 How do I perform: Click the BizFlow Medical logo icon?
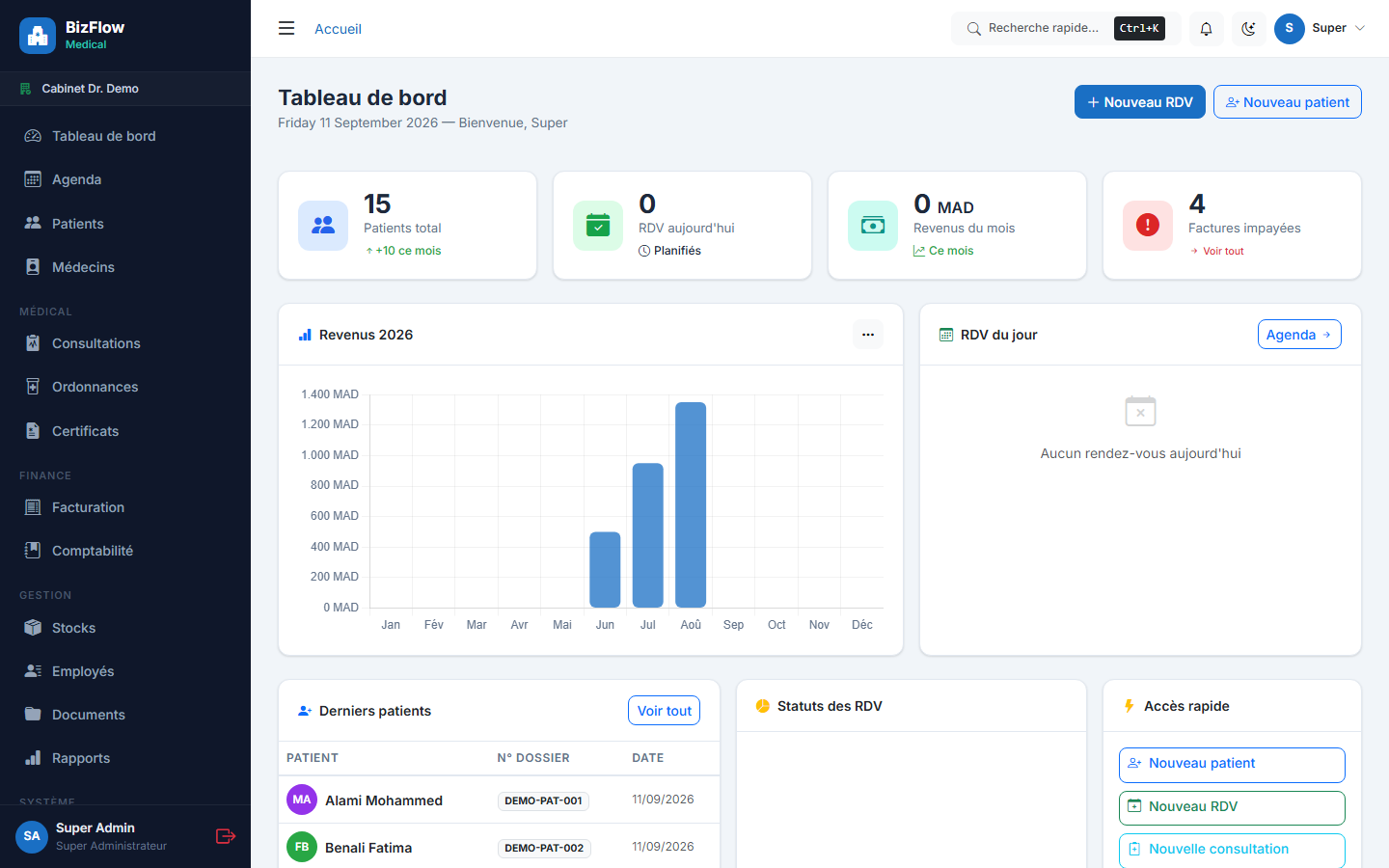(38, 36)
